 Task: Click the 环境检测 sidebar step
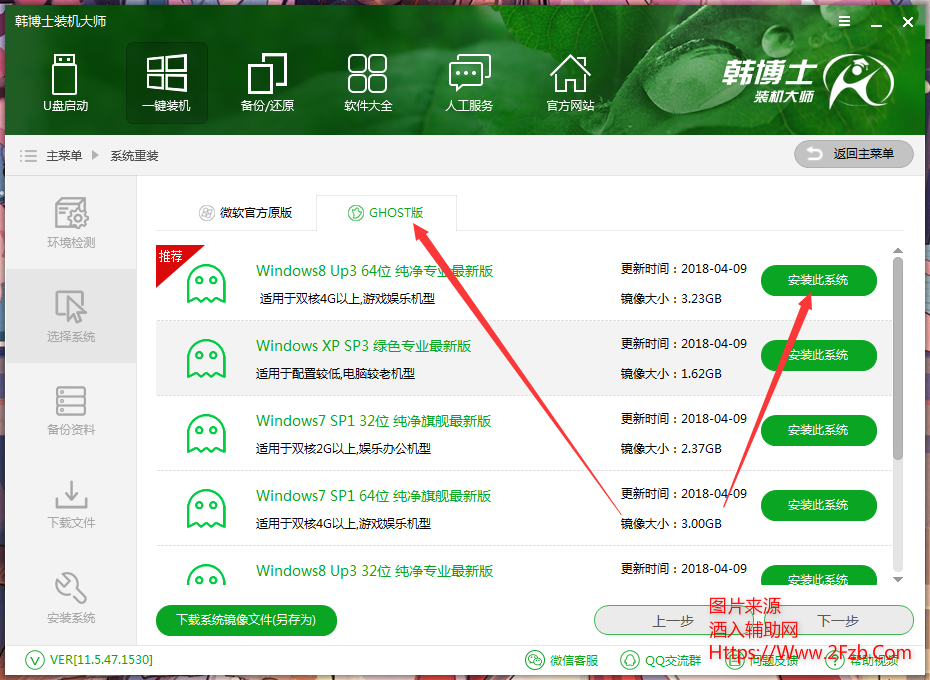[71, 223]
